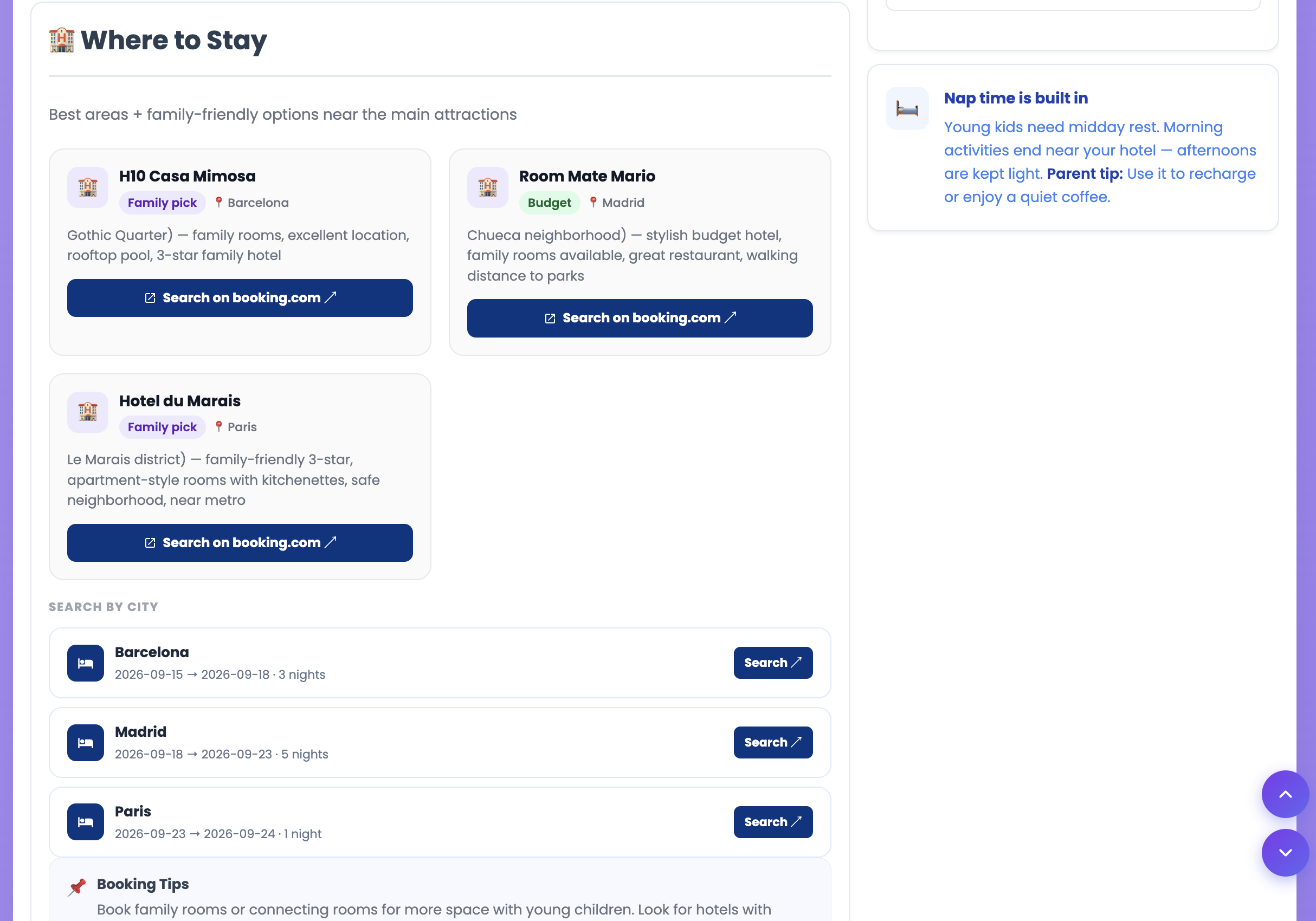Search booking.com for Hotel du Marais

point(240,542)
